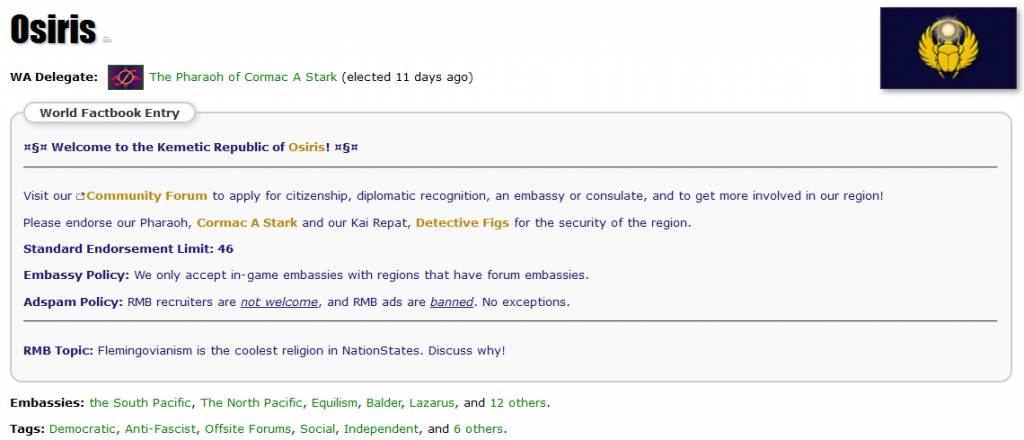The height and width of the screenshot is (440, 1024).
Task: Click the small icon beside Osiris title
Action: pos(107,40)
